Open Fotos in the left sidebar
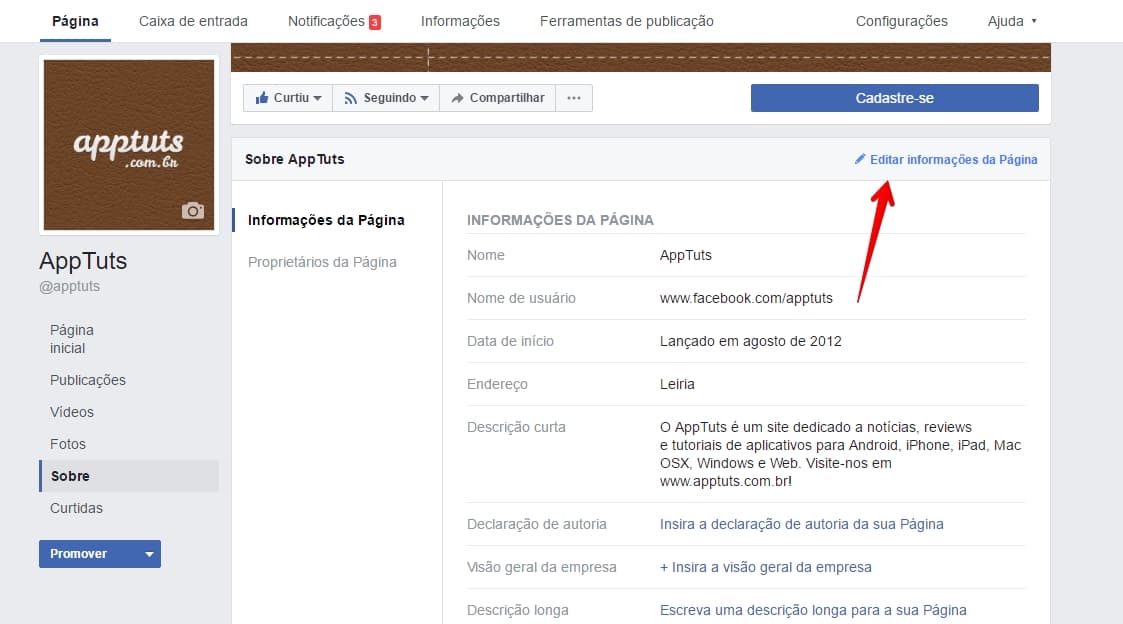 point(67,444)
